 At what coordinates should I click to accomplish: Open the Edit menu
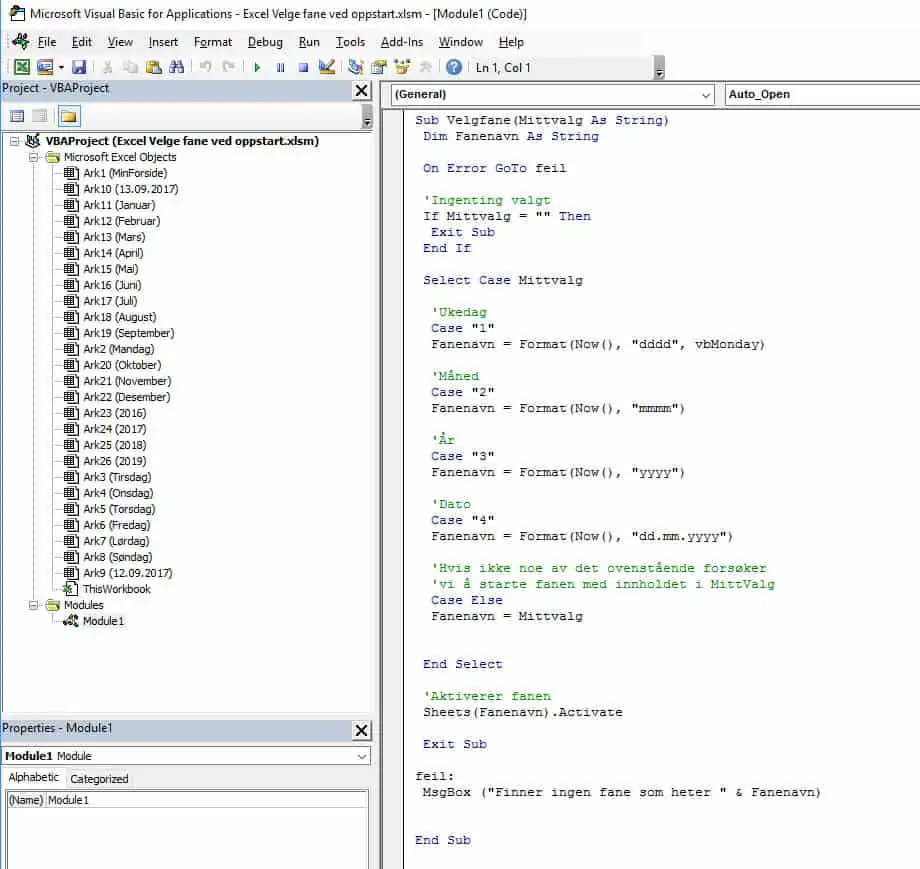point(82,42)
